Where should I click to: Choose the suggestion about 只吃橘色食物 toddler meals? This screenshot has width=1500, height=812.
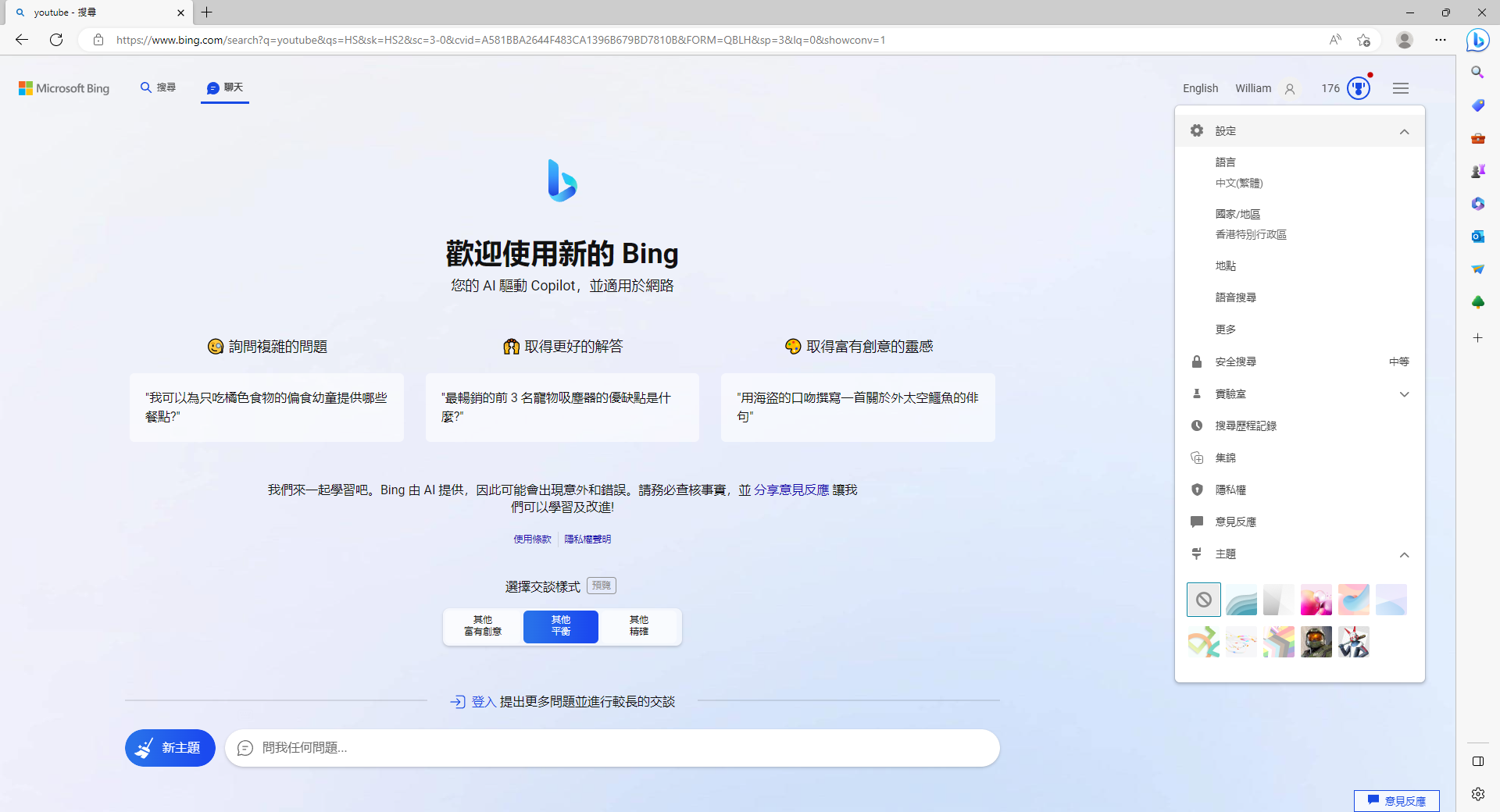click(x=267, y=408)
